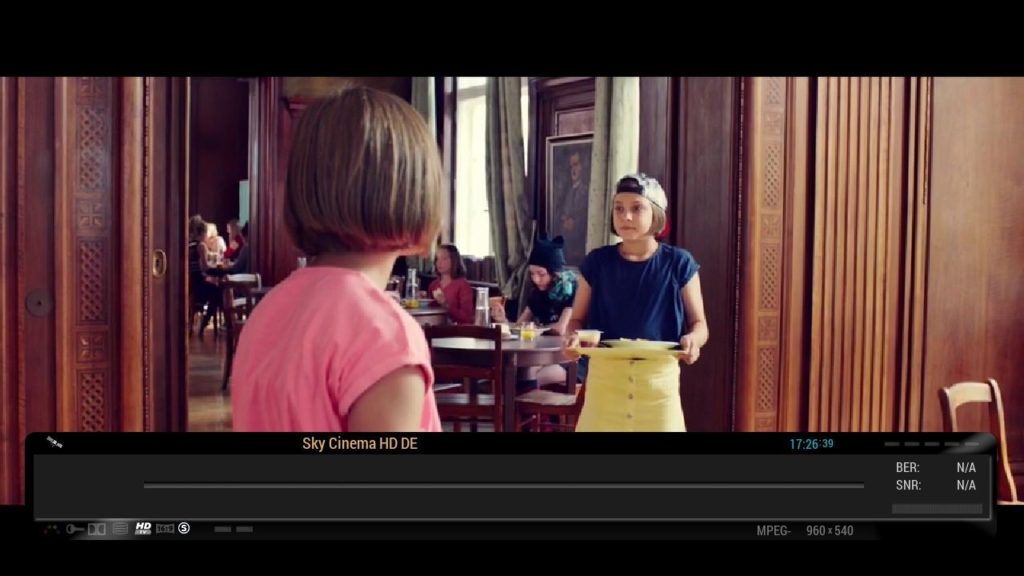Click the small logo at infobar top-left
Image resolution: width=1024 pixels, height=576 pixels.
click(x=55, y=442)
